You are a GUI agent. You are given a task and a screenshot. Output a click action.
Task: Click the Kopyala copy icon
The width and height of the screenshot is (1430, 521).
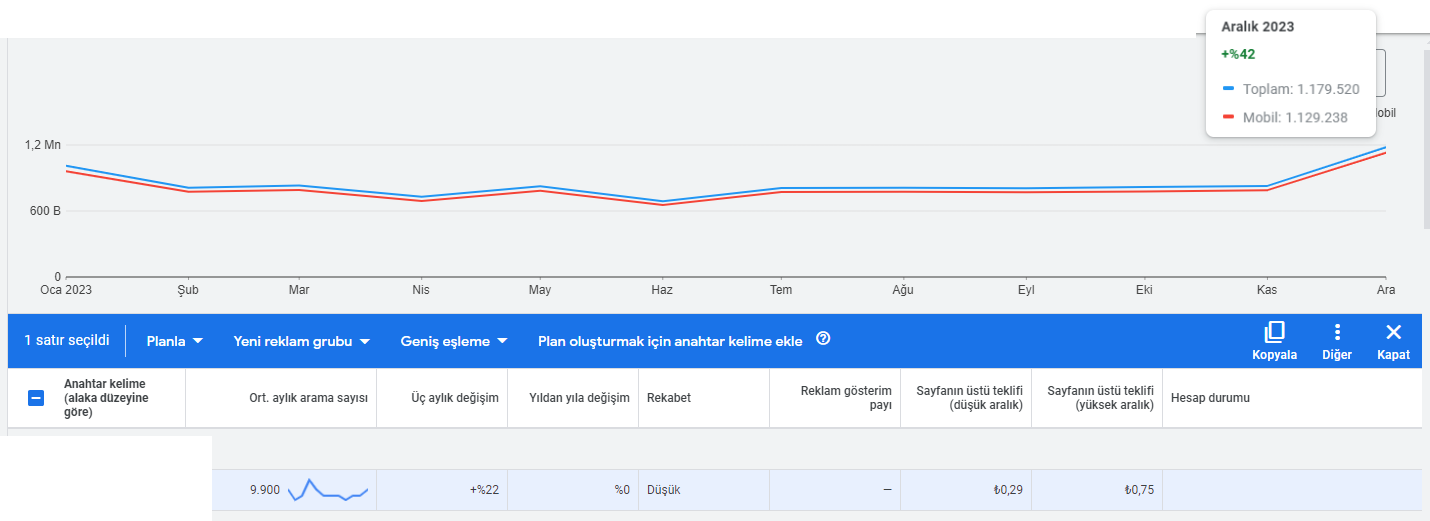[x=1274, y=332]
